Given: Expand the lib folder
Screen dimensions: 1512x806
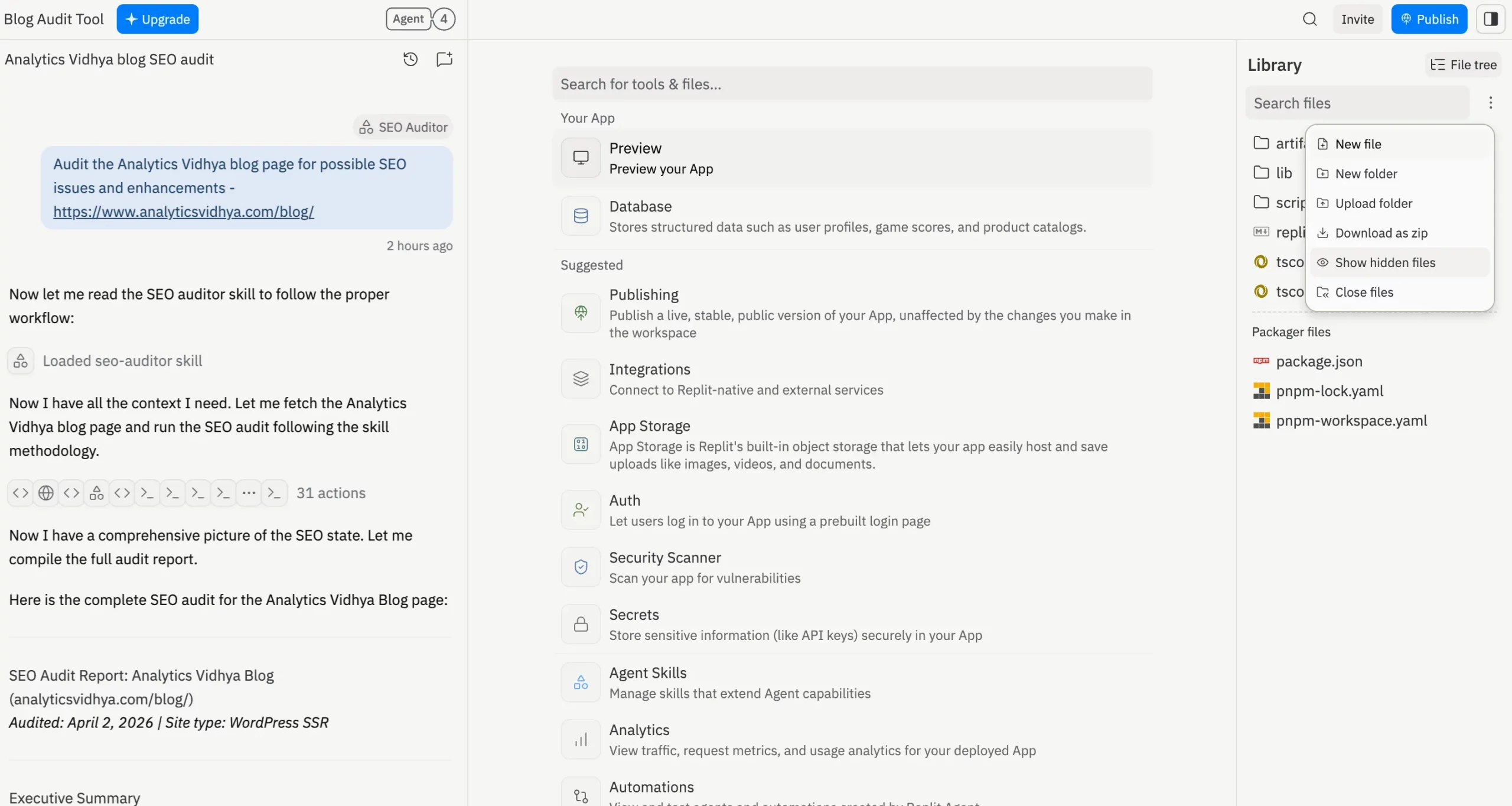Looking at the screenshot, I should pos(1283,173).
